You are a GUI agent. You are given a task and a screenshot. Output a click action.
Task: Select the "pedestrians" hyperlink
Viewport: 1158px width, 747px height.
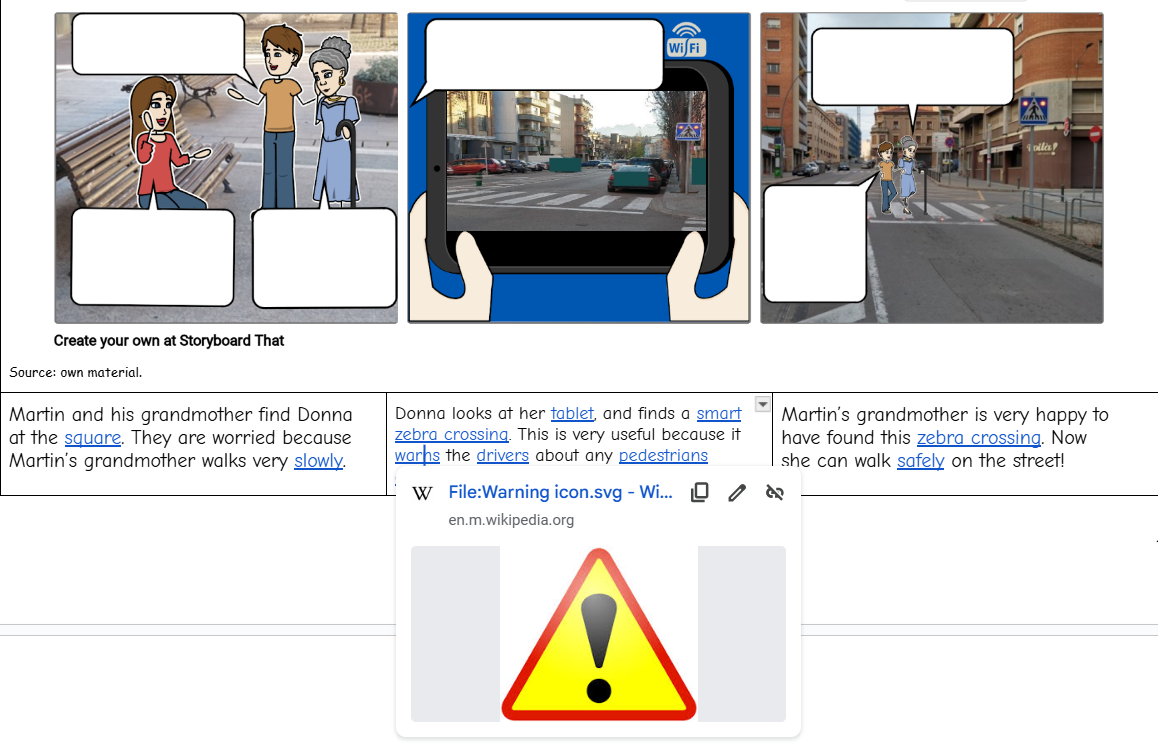[663, 456]
